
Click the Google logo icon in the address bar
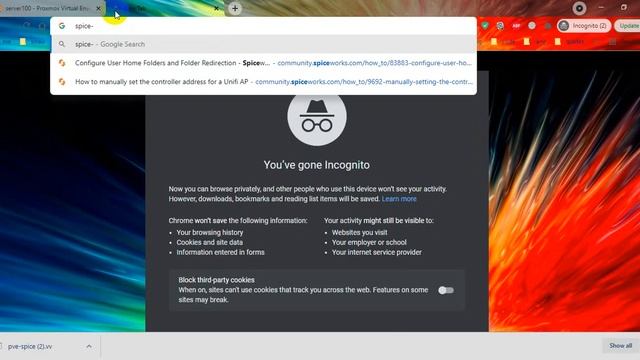pos(62,26)
